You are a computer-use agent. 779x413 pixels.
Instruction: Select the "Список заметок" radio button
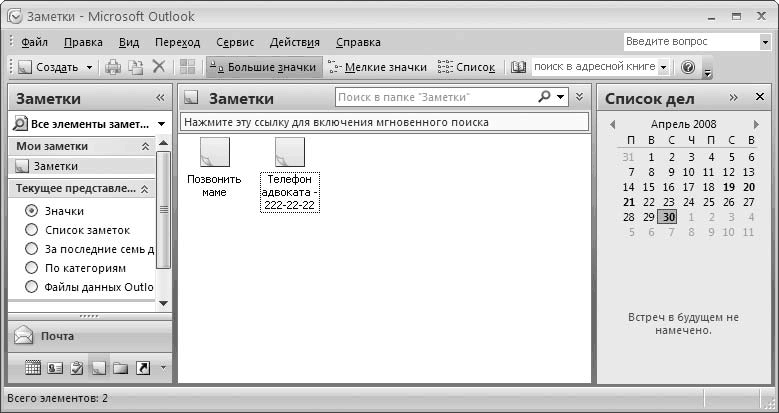pos(31,230)
